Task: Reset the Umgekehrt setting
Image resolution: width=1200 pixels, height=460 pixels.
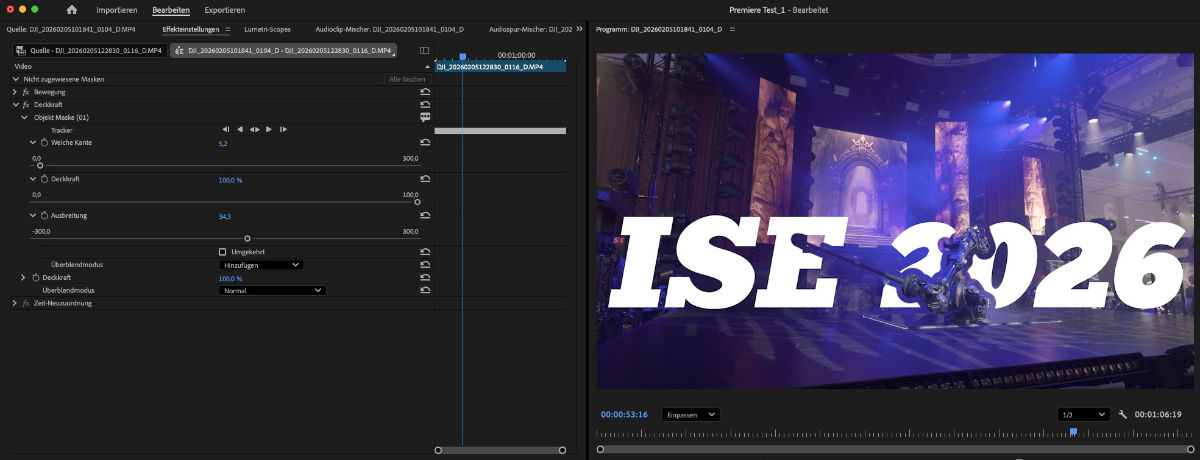Action: pyautogui.click(x=425, y=252)
